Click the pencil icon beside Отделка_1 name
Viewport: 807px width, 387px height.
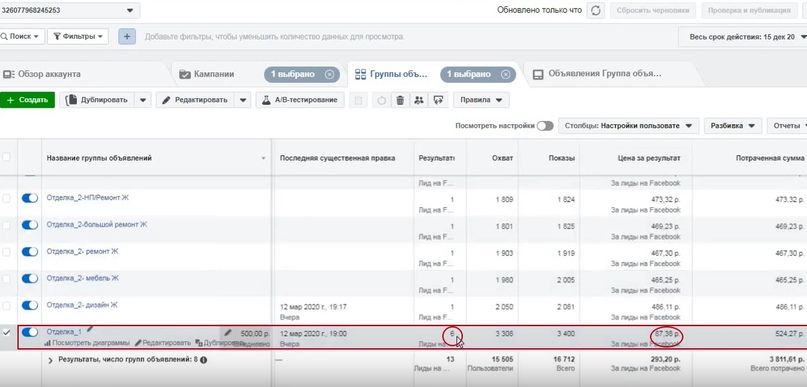[90, 329]
